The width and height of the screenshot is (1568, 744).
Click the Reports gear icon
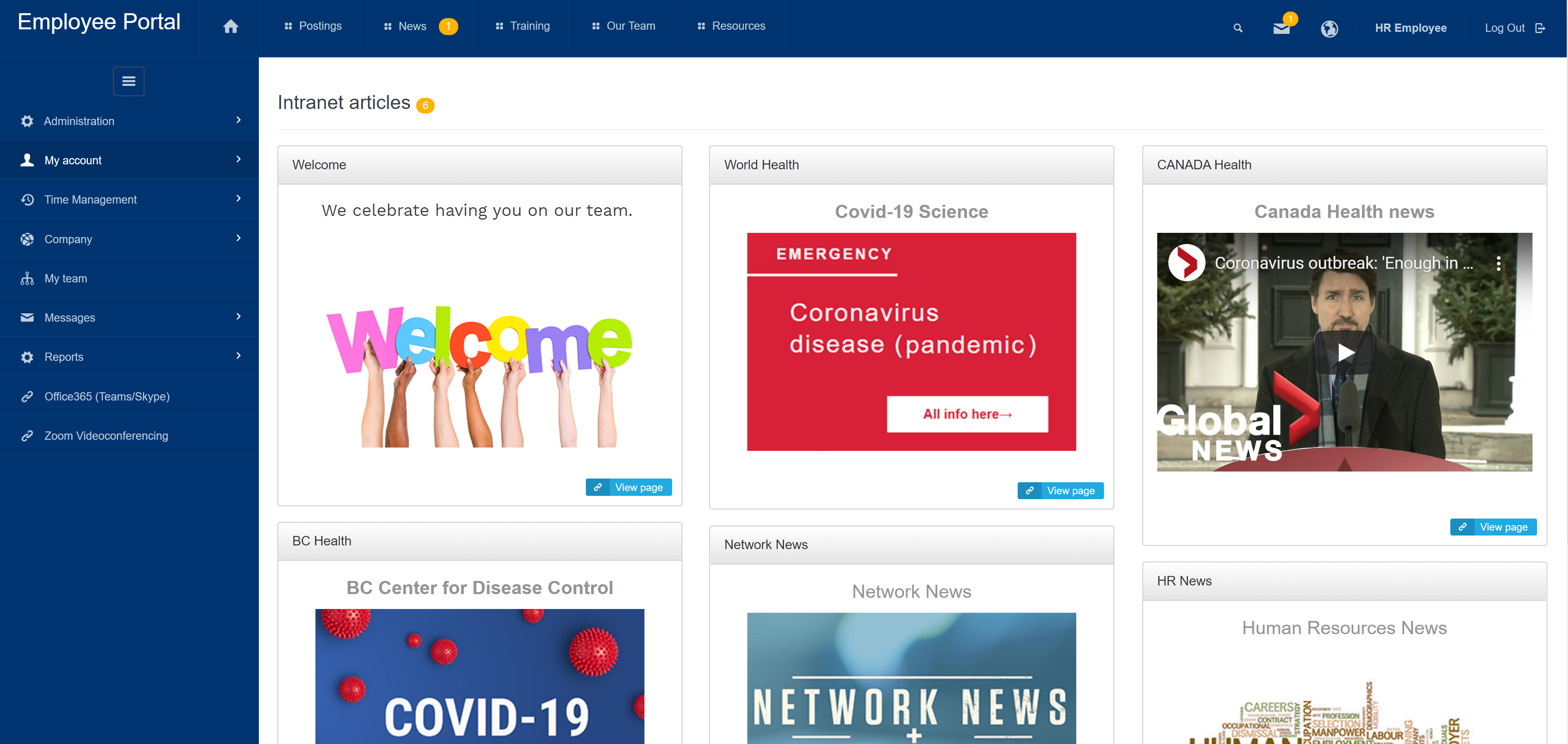pyautogui.click(x=27, y=357)
